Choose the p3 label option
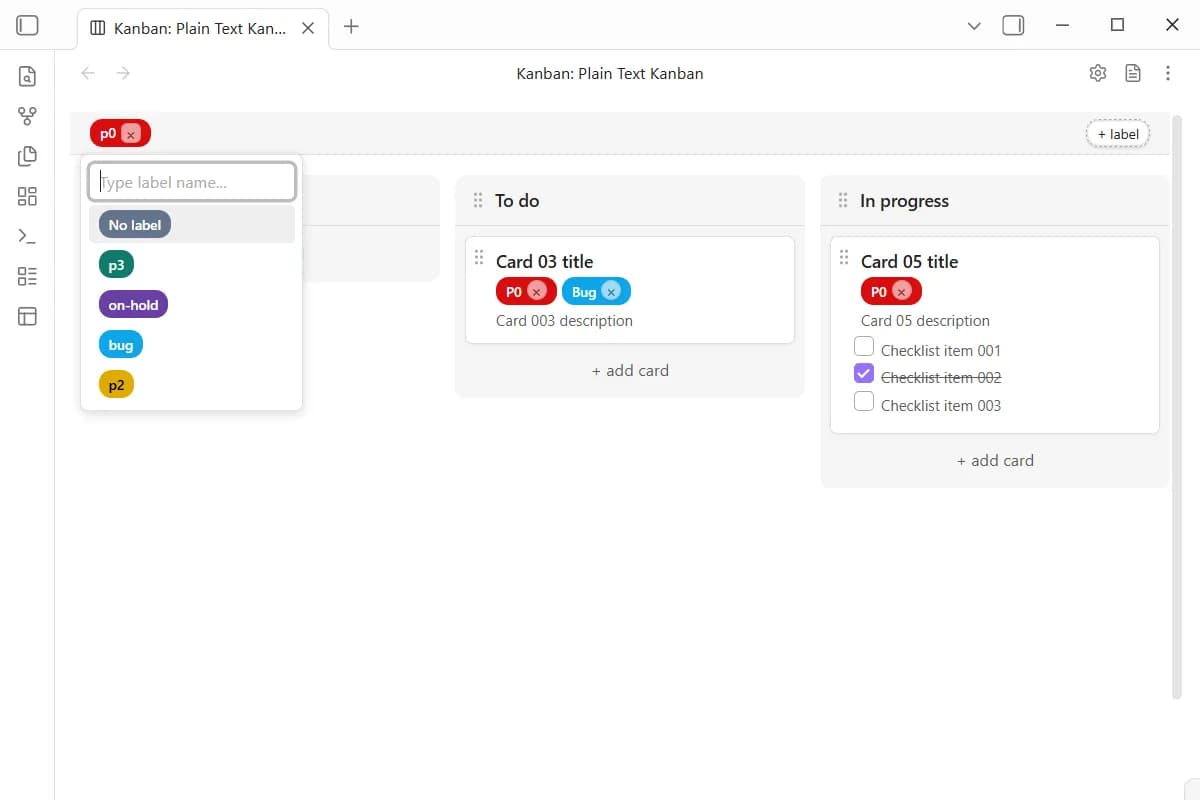This screenshot has height=800, width=1200. pos(116,265)
